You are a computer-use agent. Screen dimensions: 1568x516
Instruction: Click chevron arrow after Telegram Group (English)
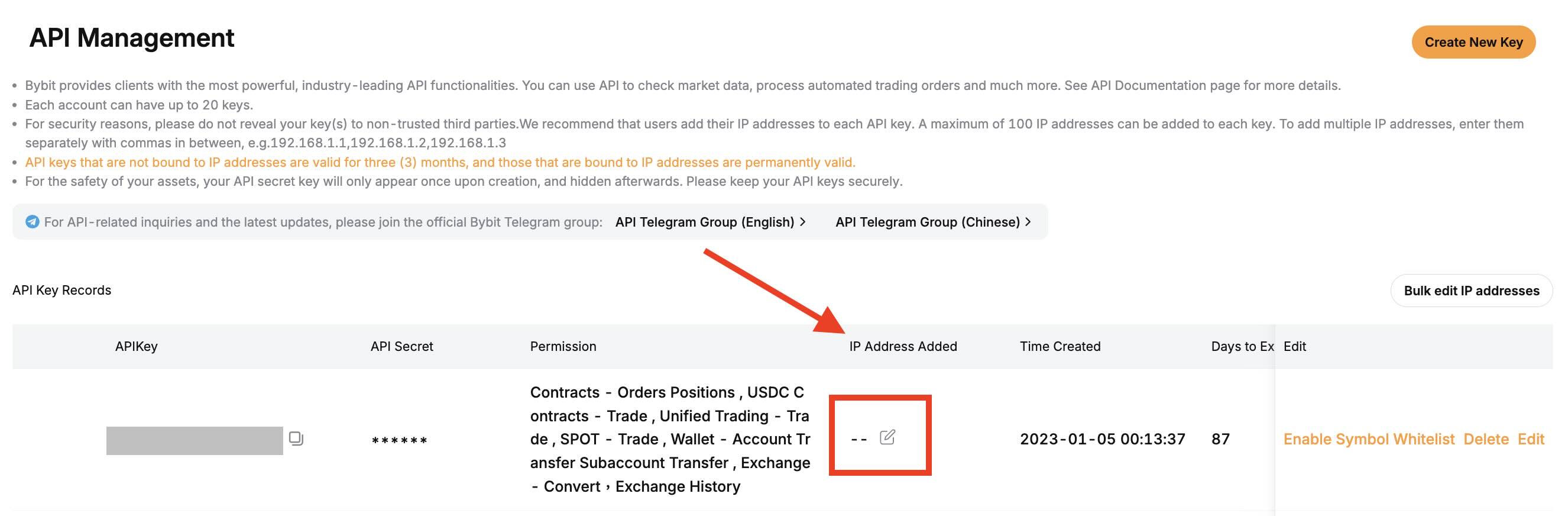click(x=803, y=222)
